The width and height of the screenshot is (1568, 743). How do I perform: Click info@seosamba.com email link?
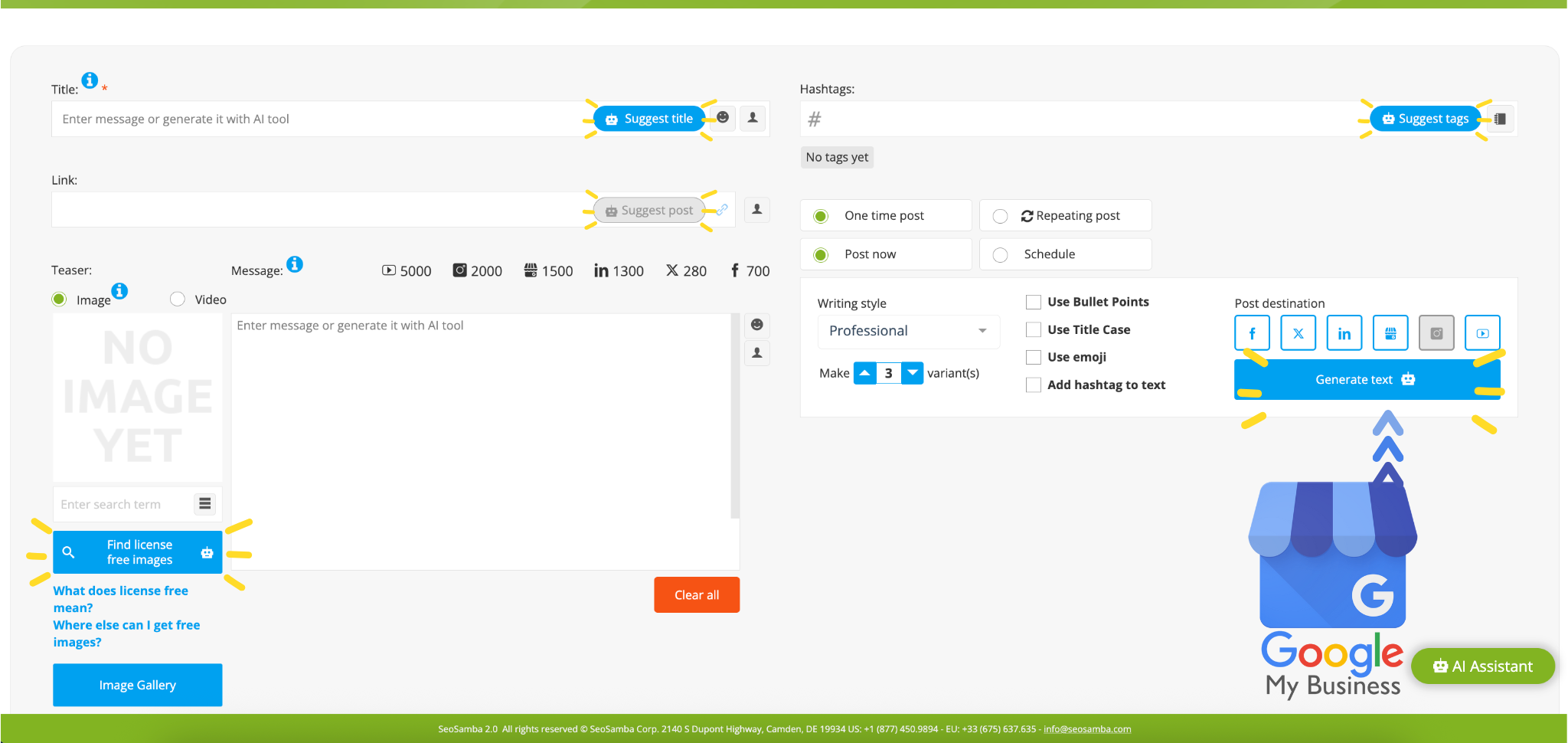point(1087,729)
